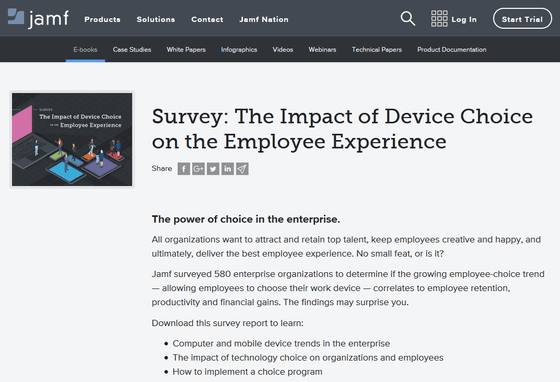Open the Products menu
This screenshot has height=382, width=560.
pyautogui.click(x=102, y=19)
